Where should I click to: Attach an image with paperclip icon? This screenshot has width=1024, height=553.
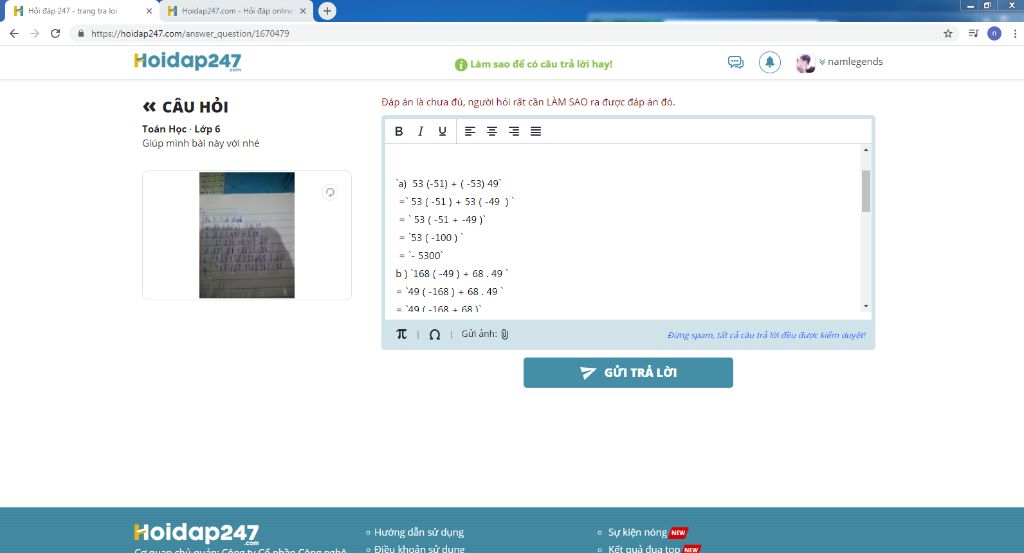coord(505,334)
